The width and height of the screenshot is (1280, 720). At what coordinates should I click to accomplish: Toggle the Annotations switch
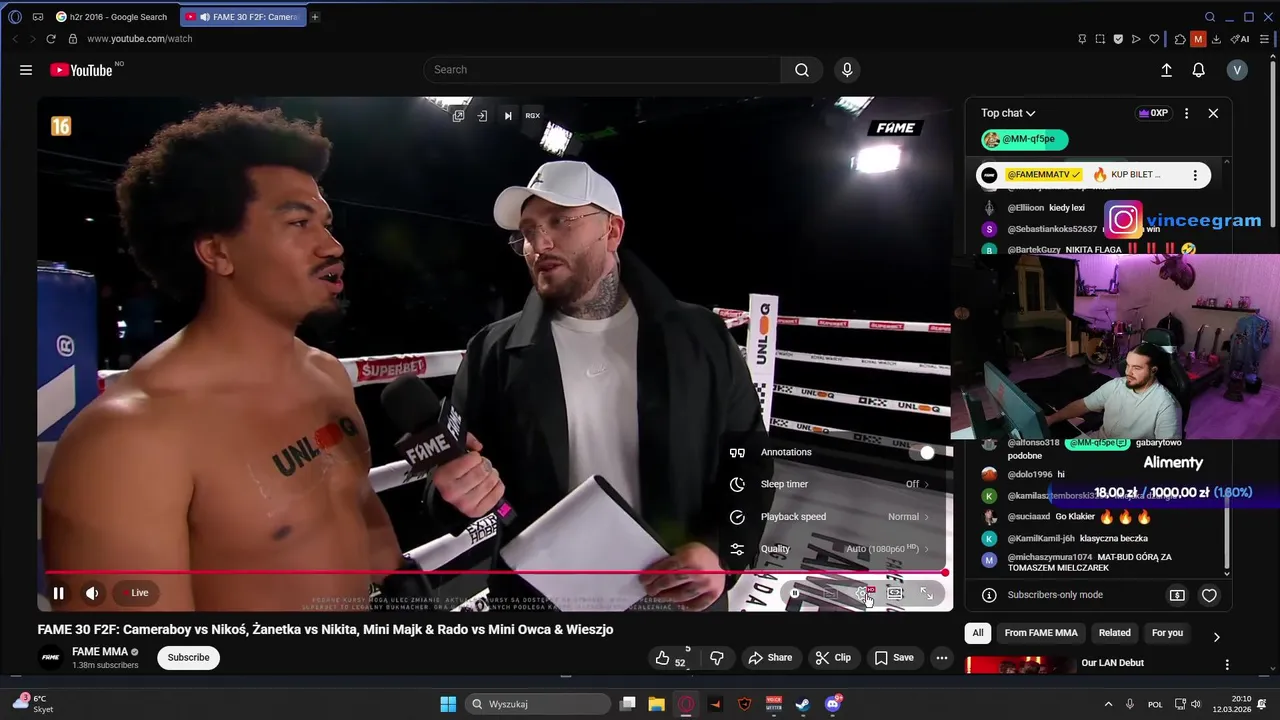click(921, 453)
